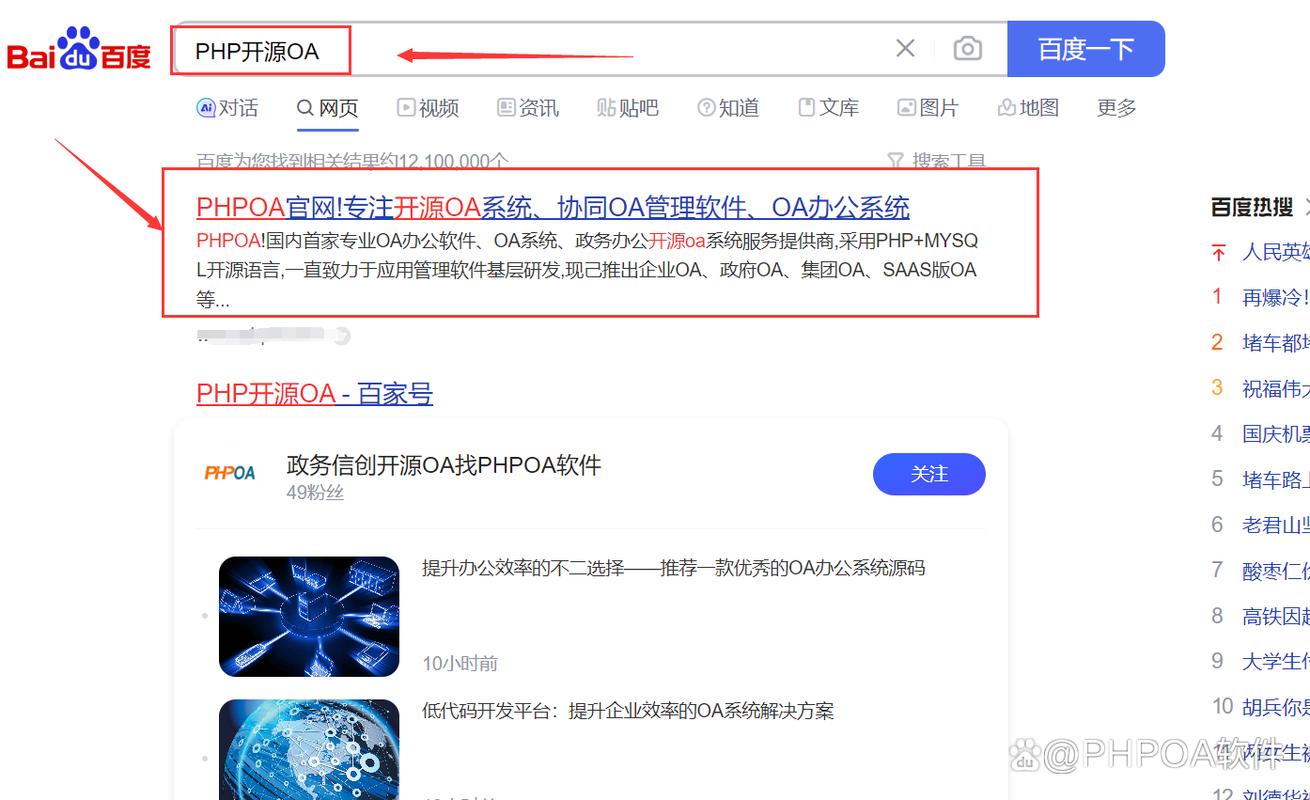Expand the 更多 menu
Image resolution: width=1310 pixels, height=800 pixels.
1116,108
